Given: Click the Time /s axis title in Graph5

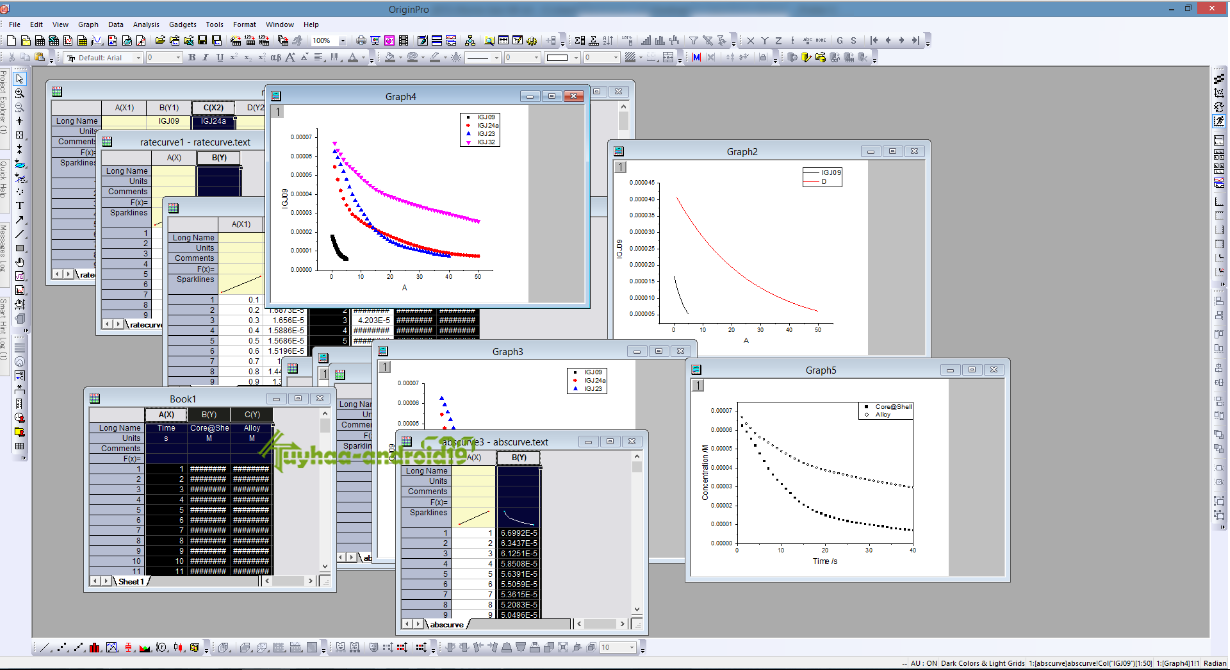Looking at the screenshot, I should (826, 561).
